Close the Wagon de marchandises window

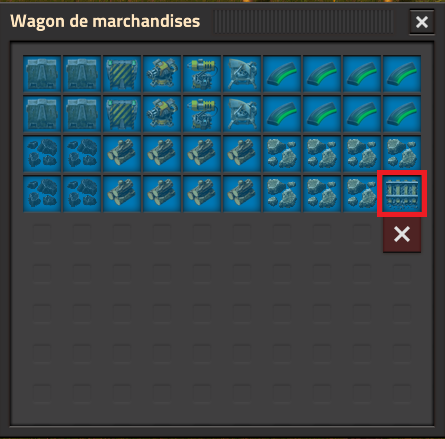click(x=422, y=22)
